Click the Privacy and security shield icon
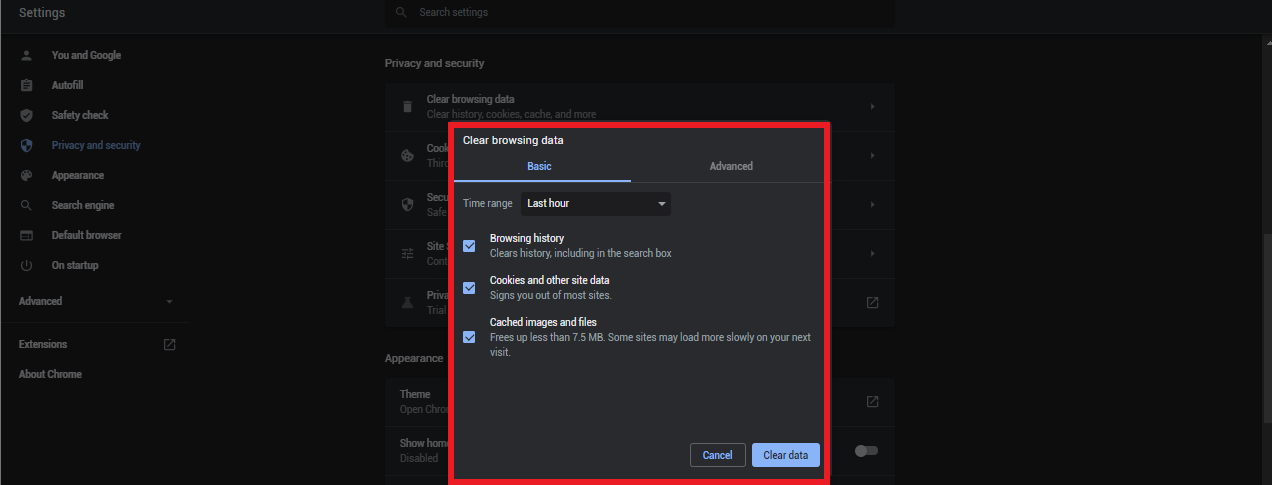This screenshot has width=1272, height=485. 27,145
